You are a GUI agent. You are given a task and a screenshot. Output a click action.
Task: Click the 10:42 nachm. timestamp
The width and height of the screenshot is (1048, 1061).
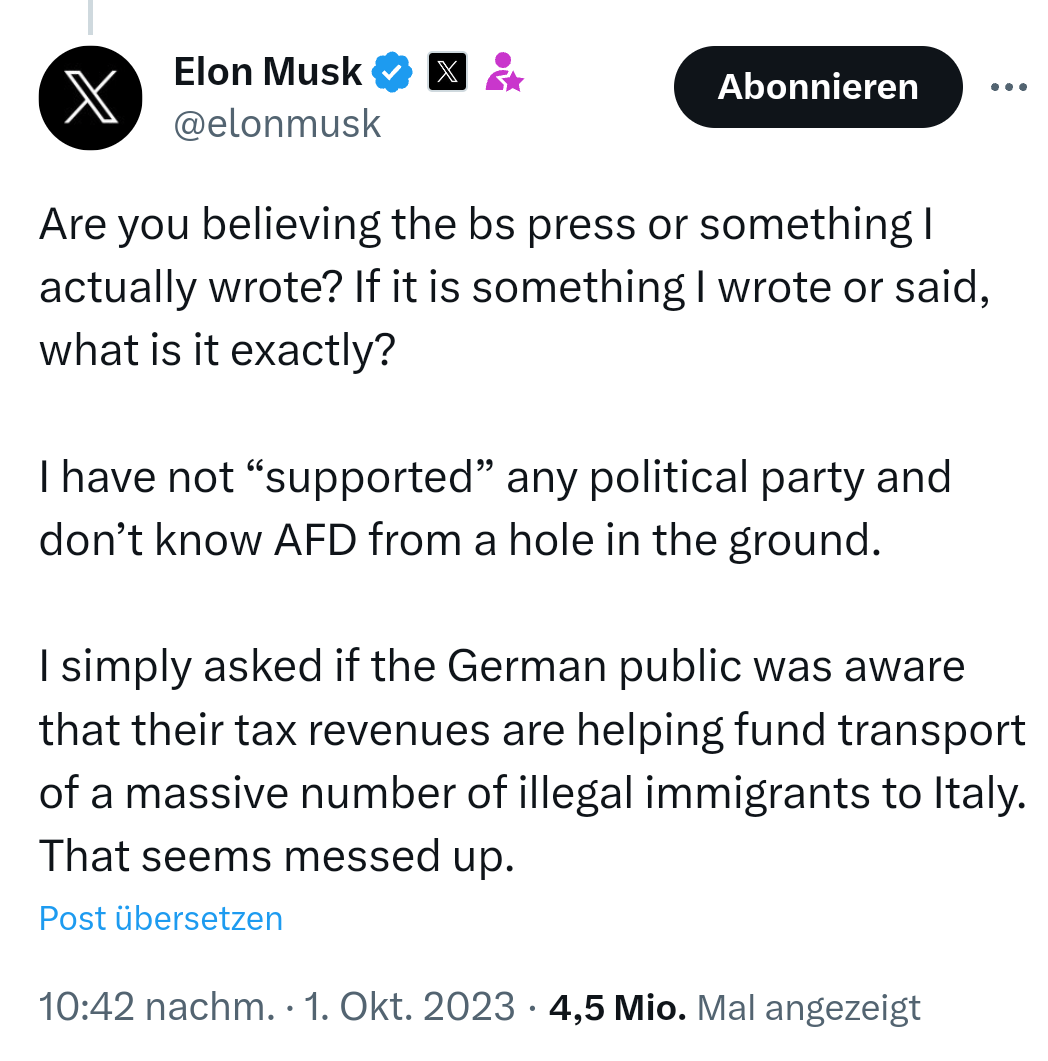pyautogui.click(x=156, y=1007)
